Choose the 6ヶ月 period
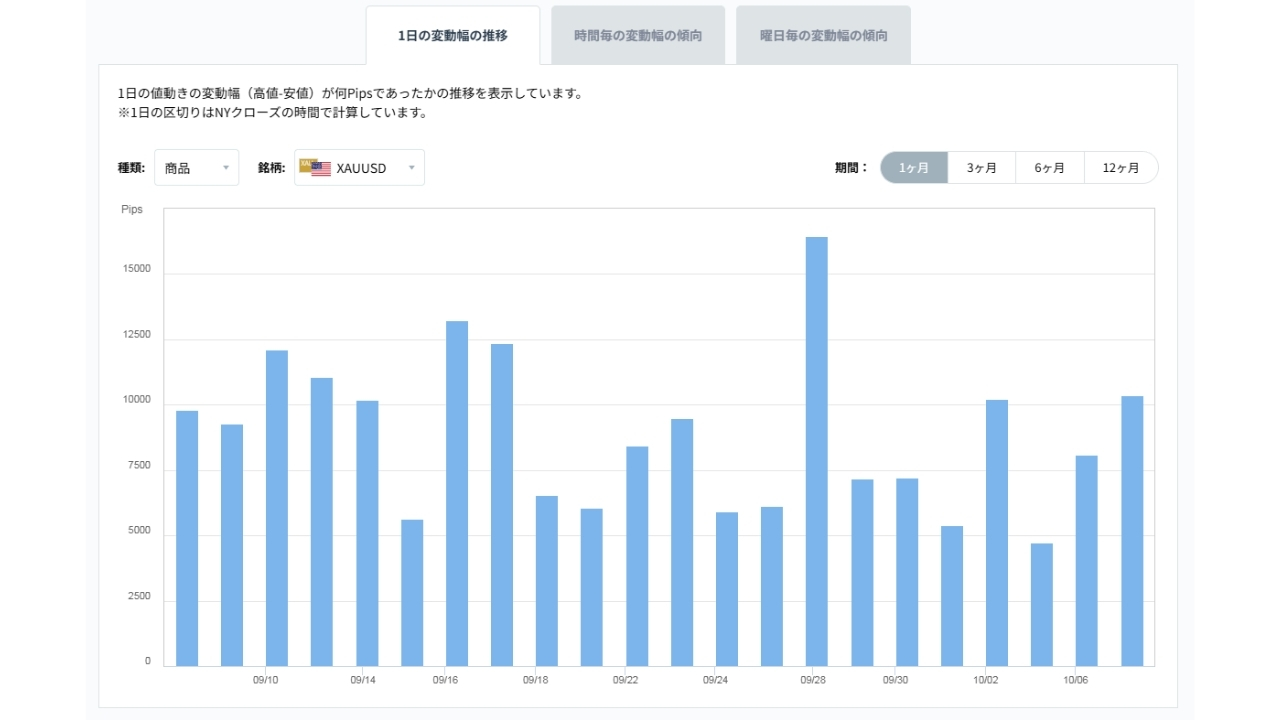This screenshot has height=720, width=1280. (x=1050, y=168)
